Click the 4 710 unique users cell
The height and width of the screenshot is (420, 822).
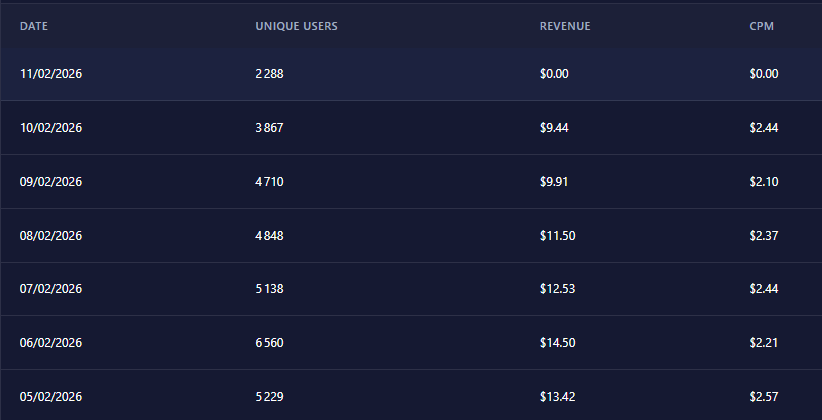click(x=270, y=181)
